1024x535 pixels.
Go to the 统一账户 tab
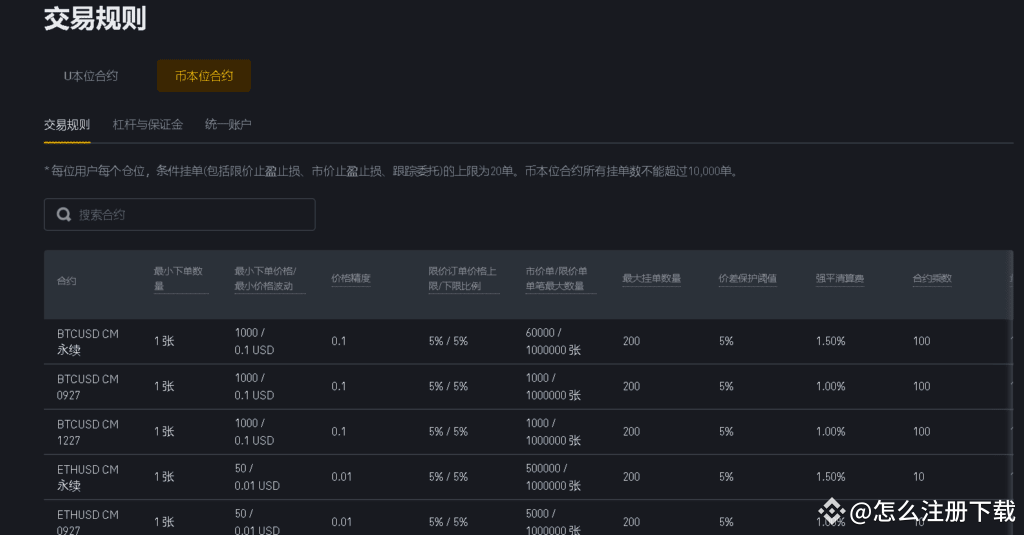tap(228, 125)
